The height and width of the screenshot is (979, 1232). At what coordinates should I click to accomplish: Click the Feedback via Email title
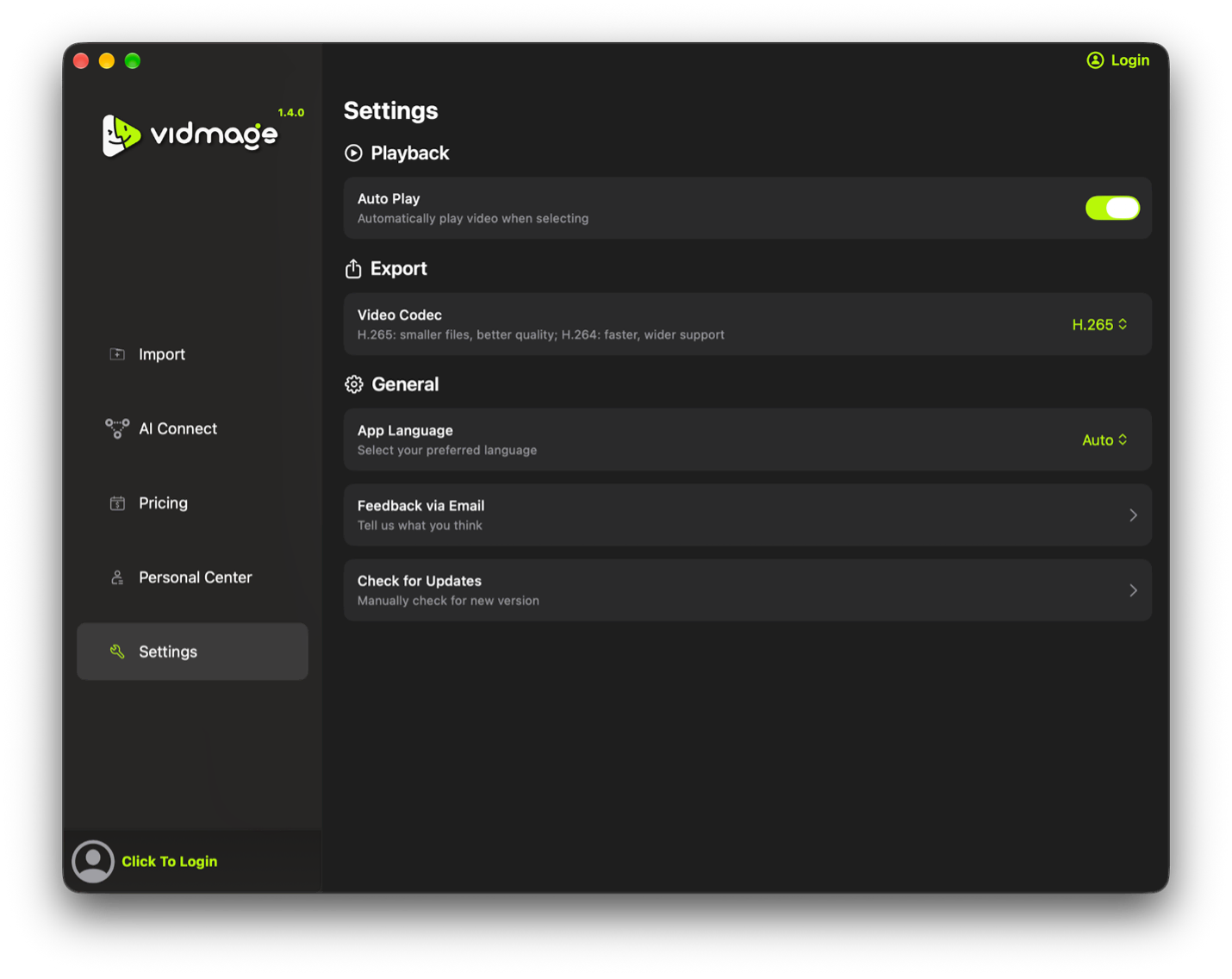tap(420, 506)
